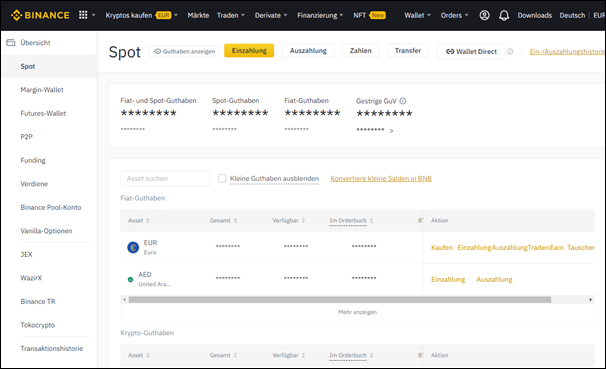Screen dimensions: 606x369
Task: Click Mehr anzeigen under Fiat table
Action: point(357,312)
